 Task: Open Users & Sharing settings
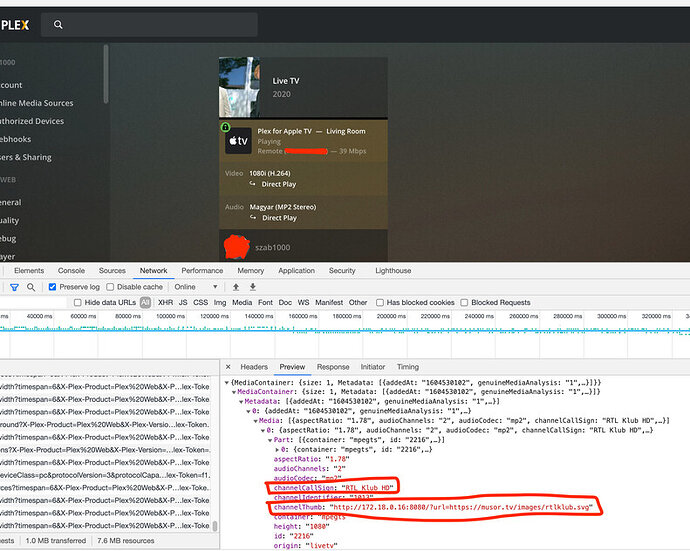[26, 157]
